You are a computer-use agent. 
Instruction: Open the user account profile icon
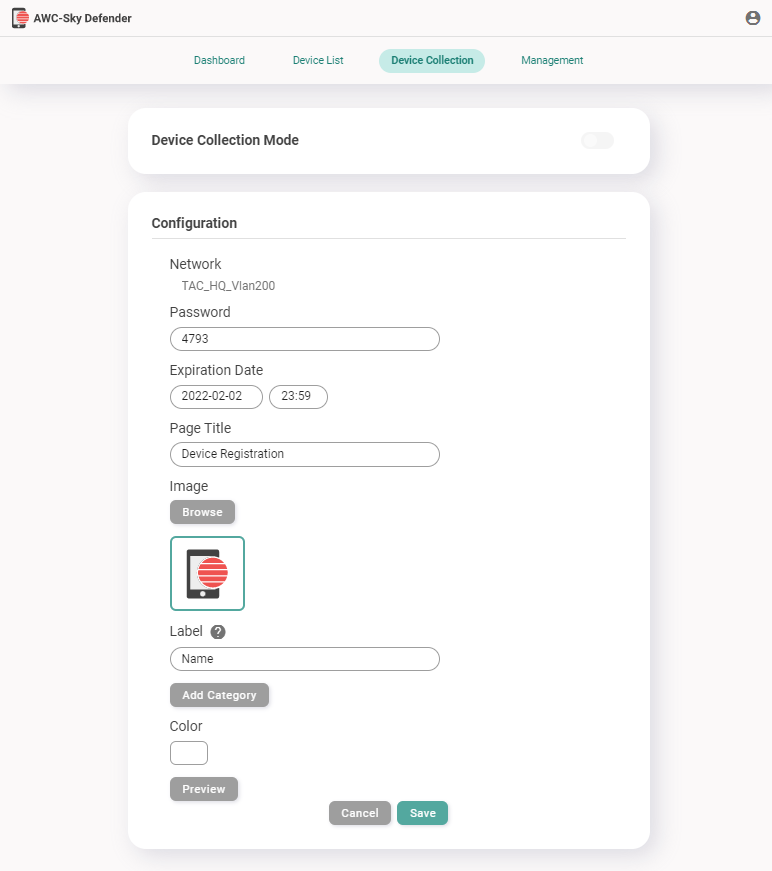[x=753, y=18]
